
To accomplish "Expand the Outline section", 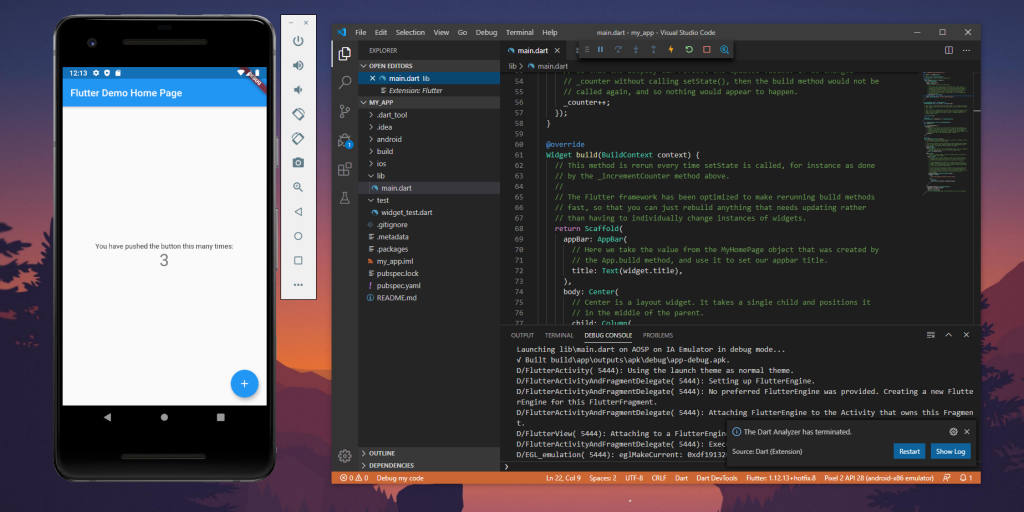I will (x=383, y=453).
